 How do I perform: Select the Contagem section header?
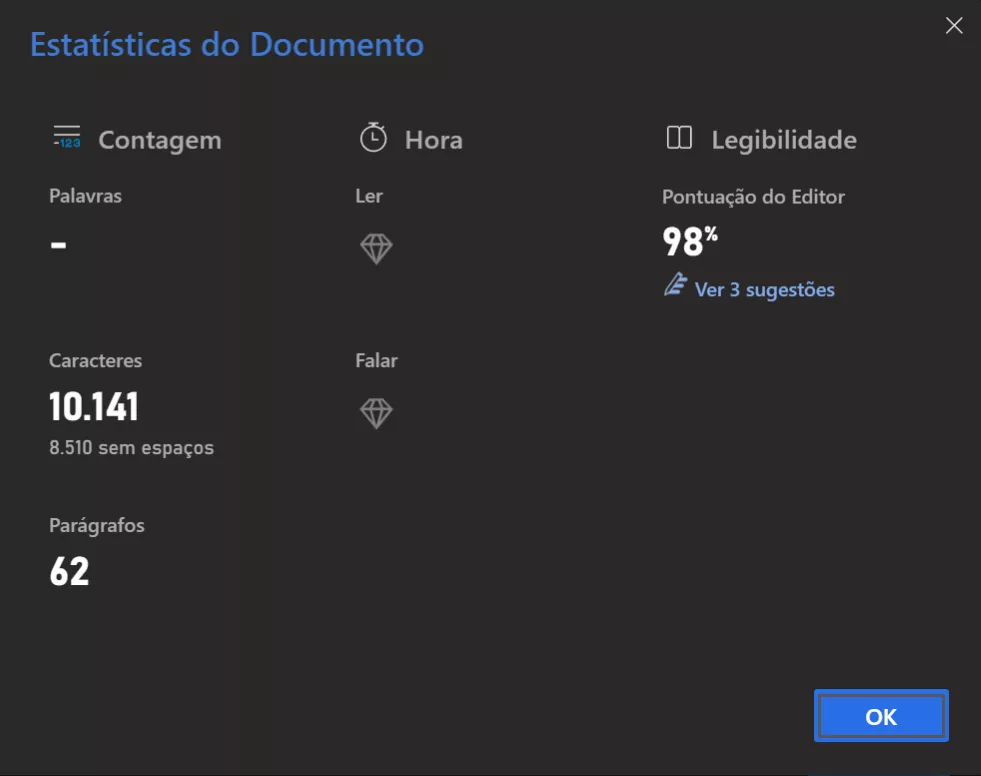click(x=158, y=140)
